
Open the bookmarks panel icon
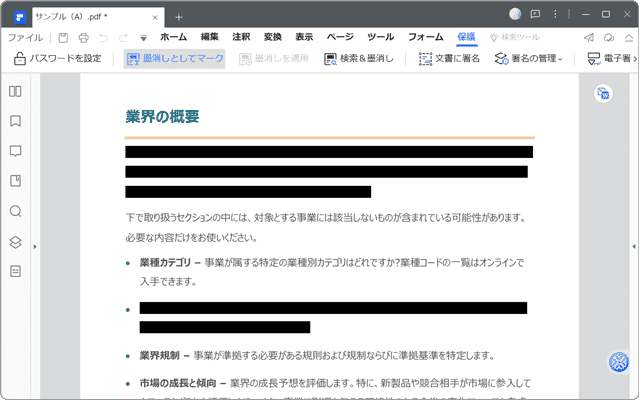[x=16, y=121]
